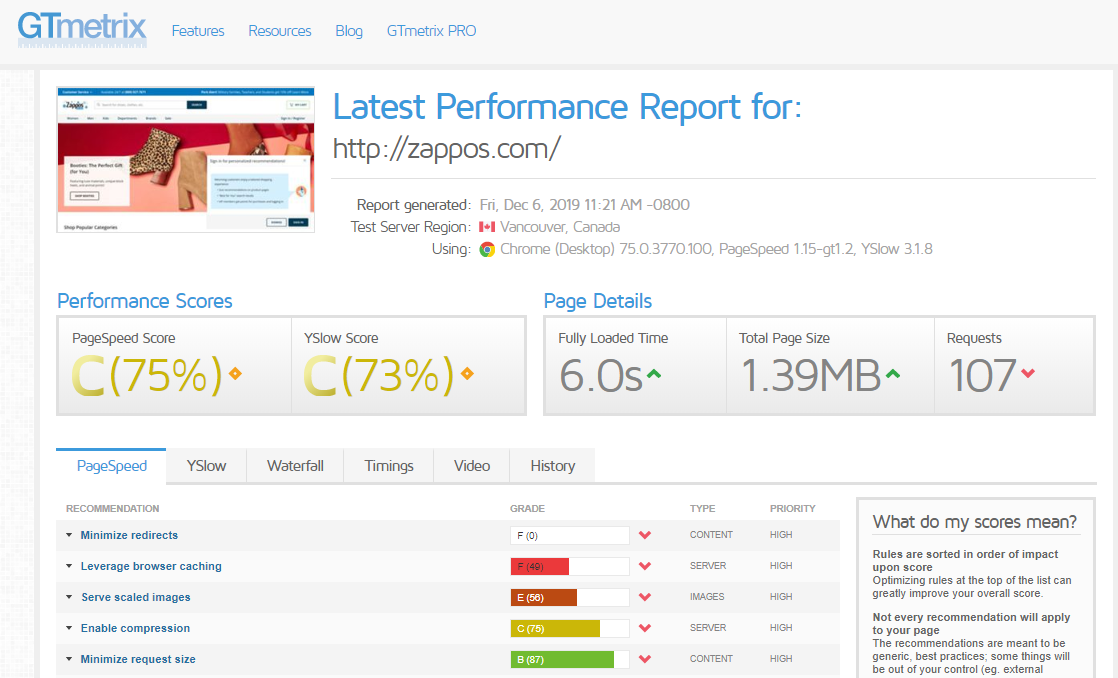Click the GRADE column header

[528, 508]
